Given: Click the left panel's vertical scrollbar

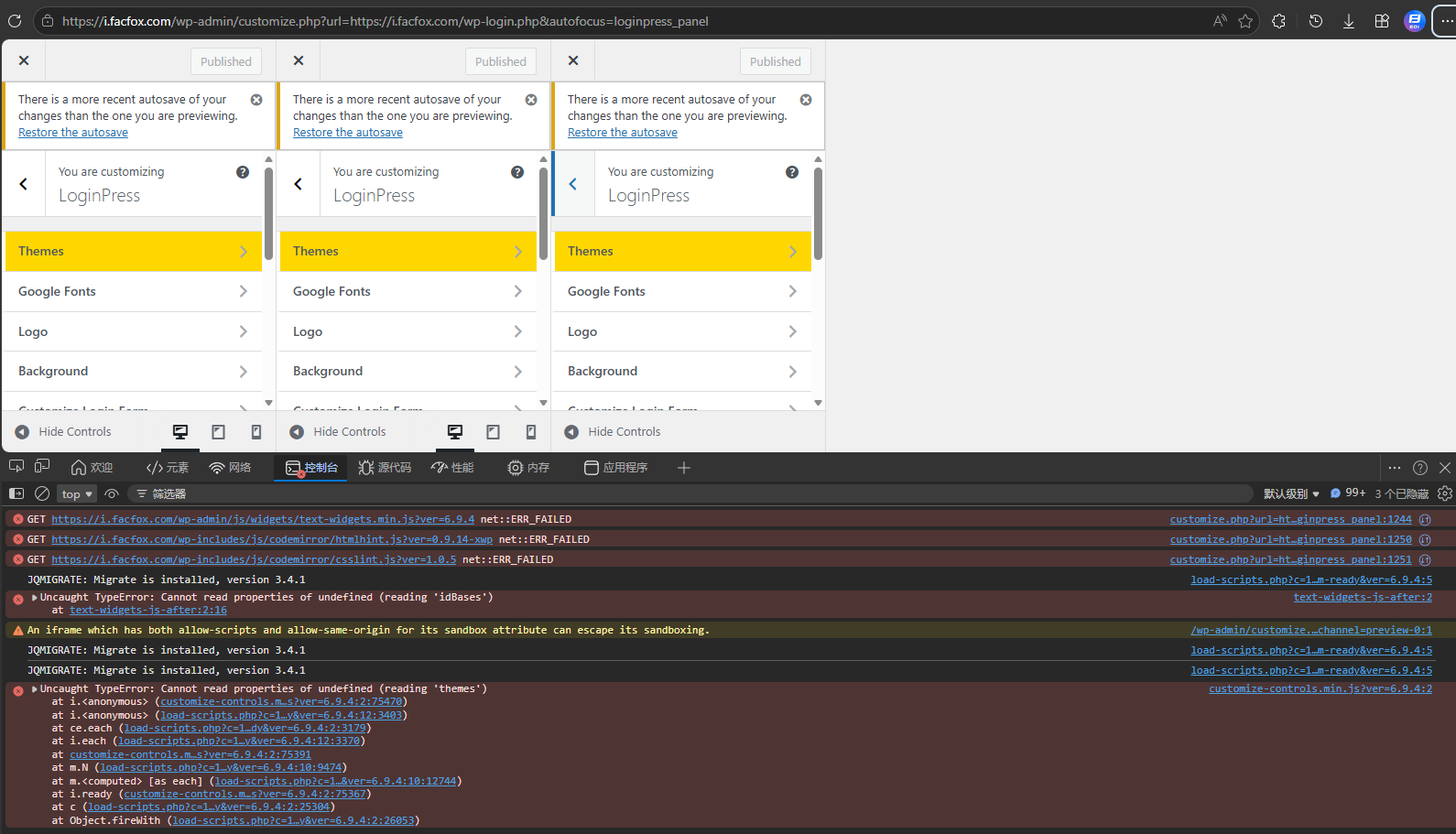Looking at the screenshot, I should tap(268, 214).
